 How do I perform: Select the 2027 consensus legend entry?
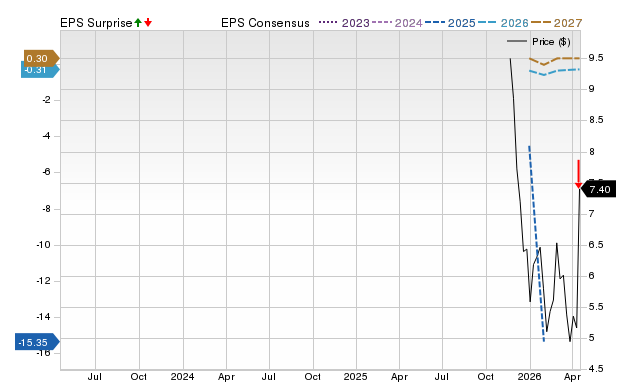(556, 23)
